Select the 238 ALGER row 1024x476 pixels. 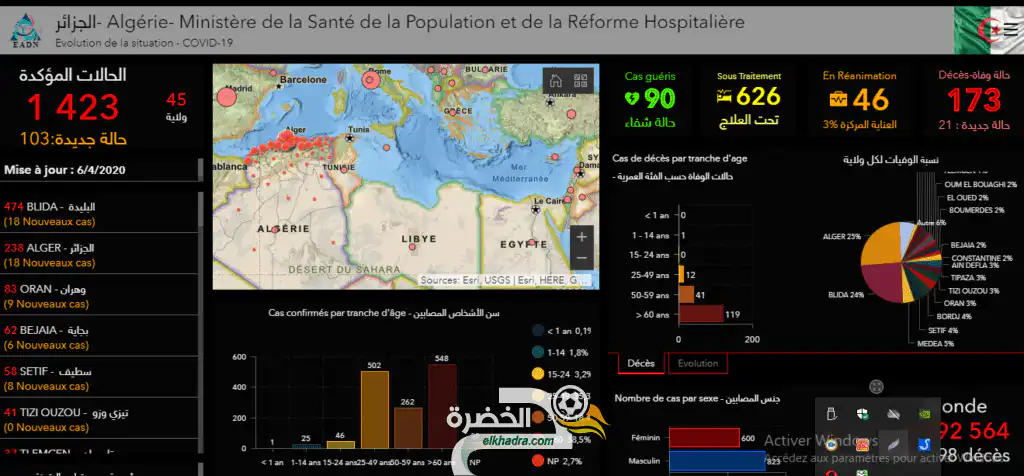click(x=99, y=255)
